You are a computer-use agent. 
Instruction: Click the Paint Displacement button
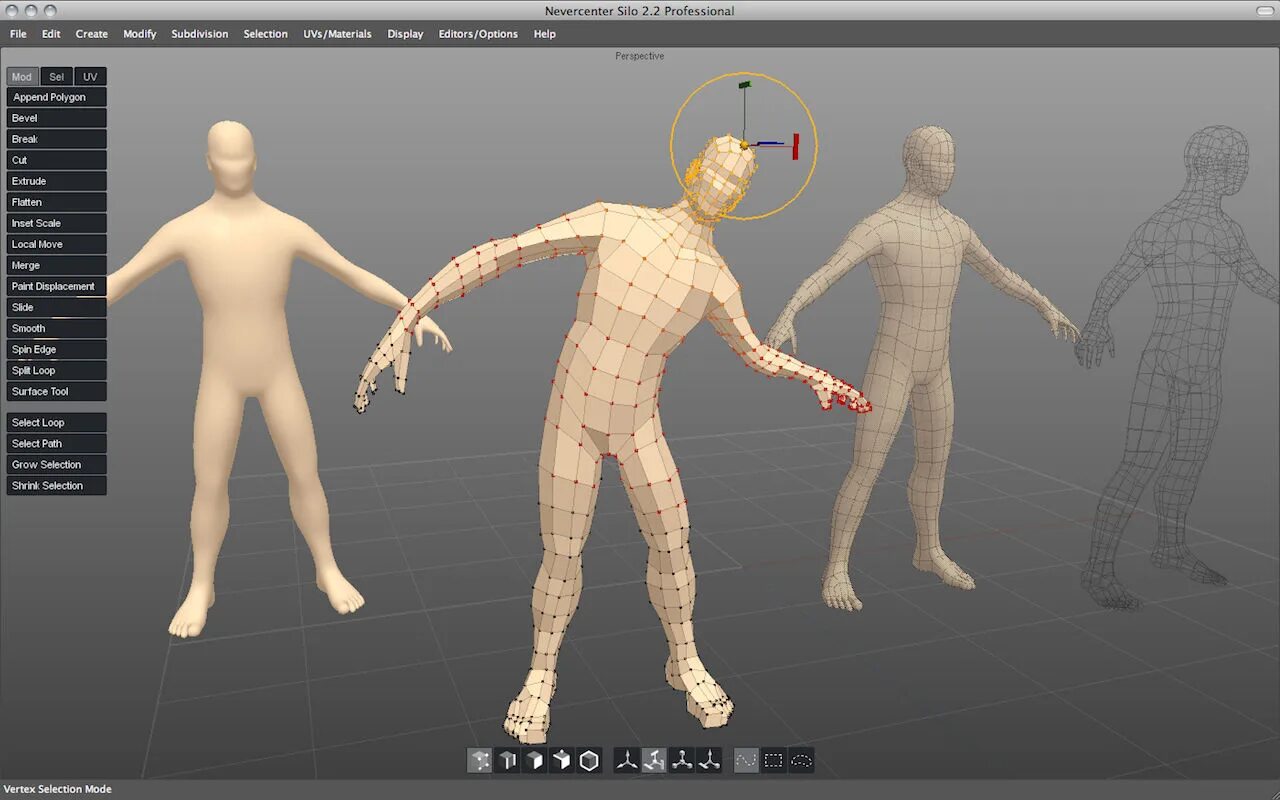click(56, 286)
